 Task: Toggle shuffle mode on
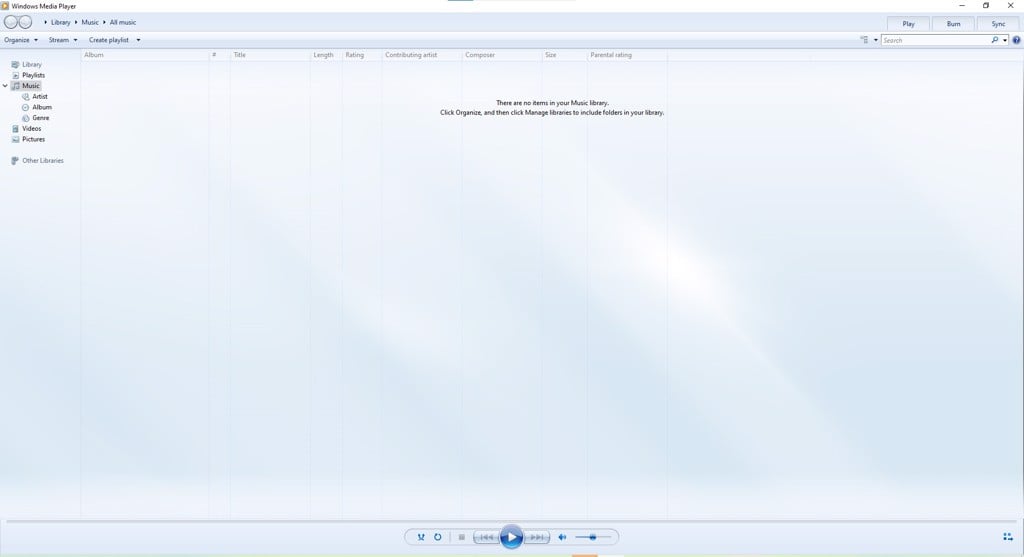pos(422,537)
